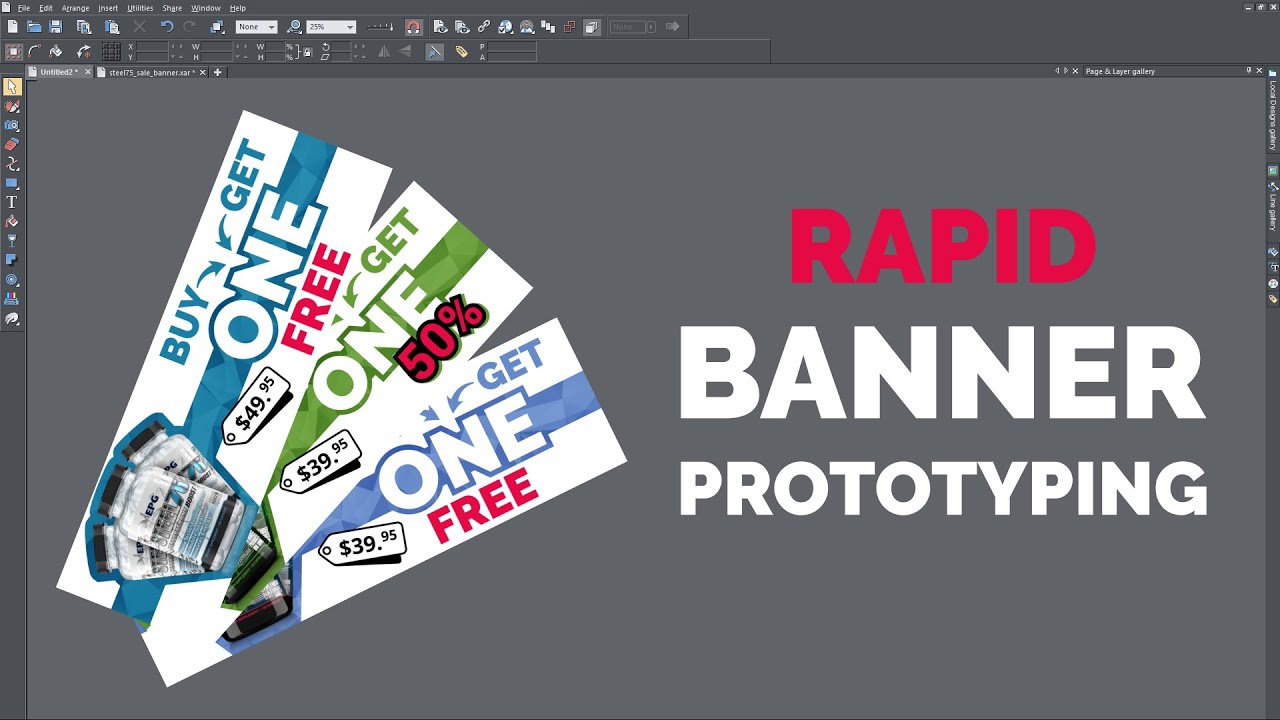
Task: Click the Y position input field
Action: click(x=151, y=57)
